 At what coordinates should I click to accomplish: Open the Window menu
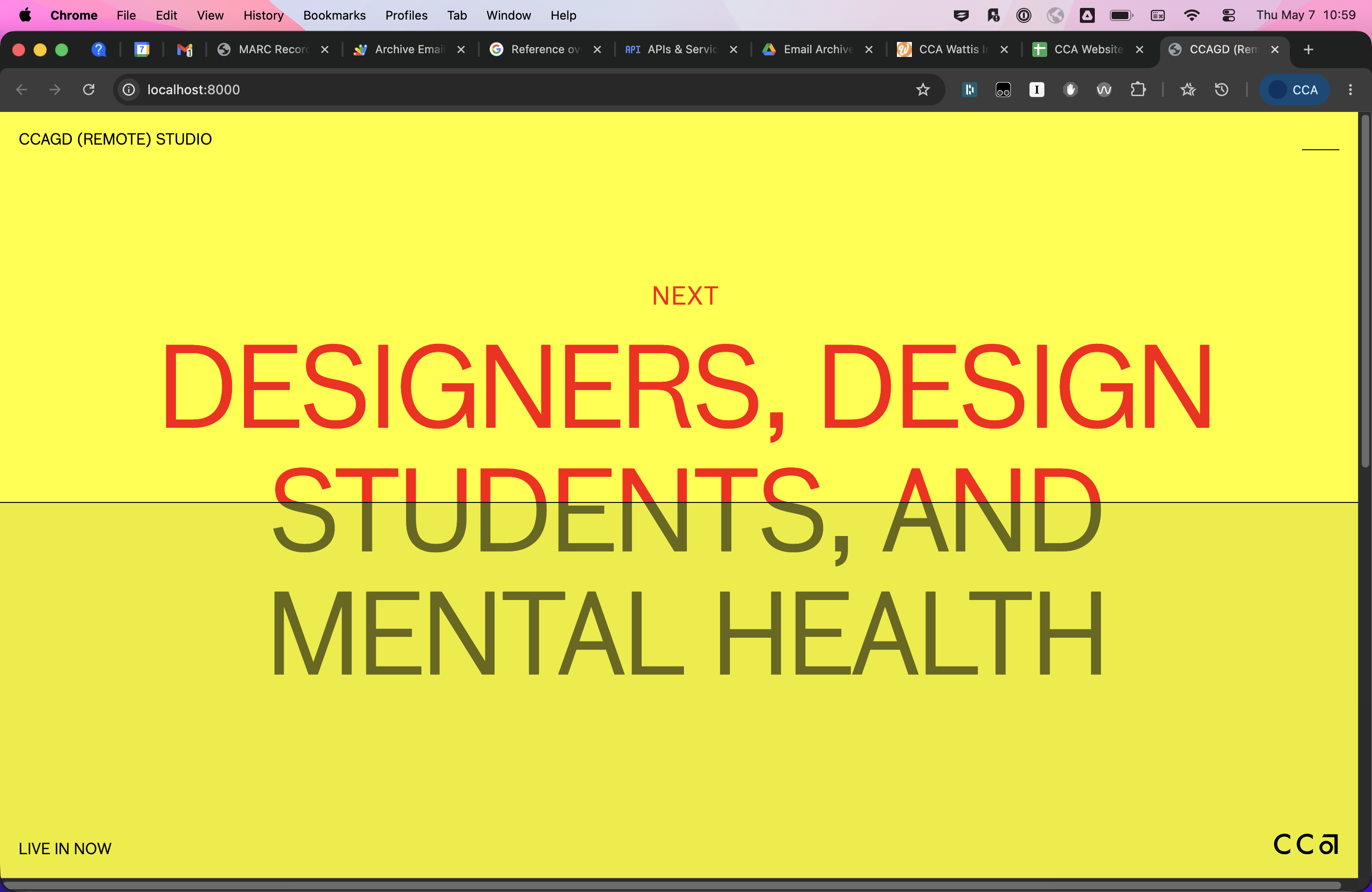point(508,15)
